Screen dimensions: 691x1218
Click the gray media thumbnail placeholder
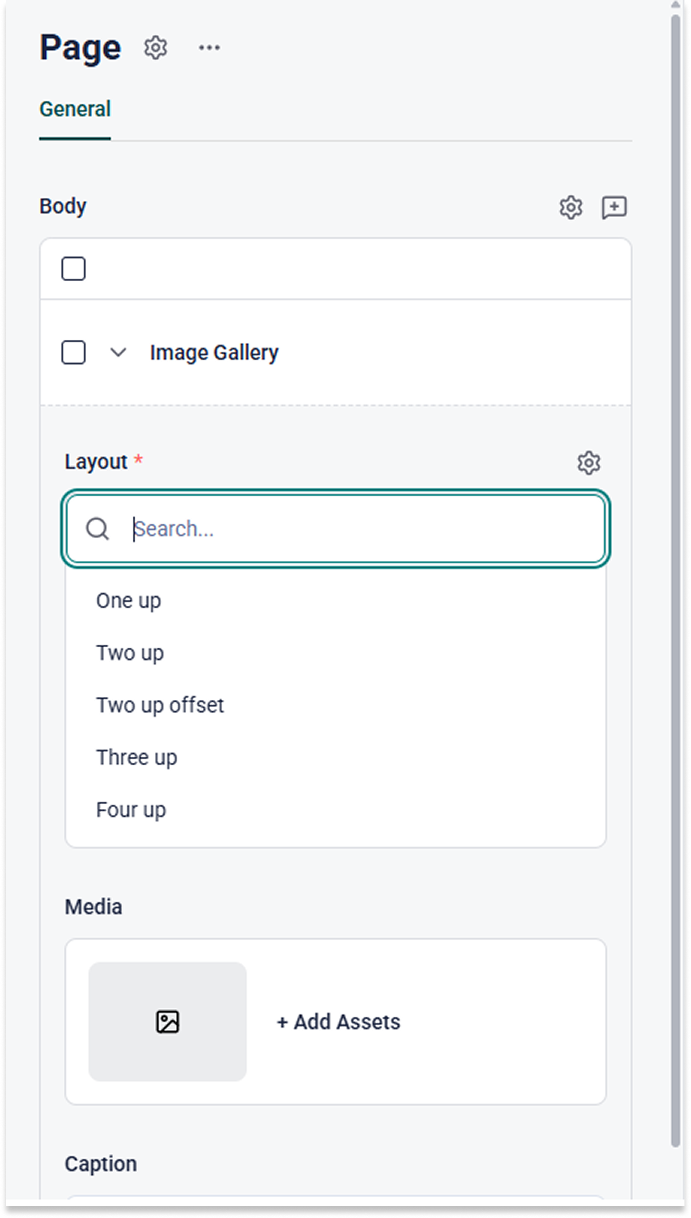(x=166, y=1021)
